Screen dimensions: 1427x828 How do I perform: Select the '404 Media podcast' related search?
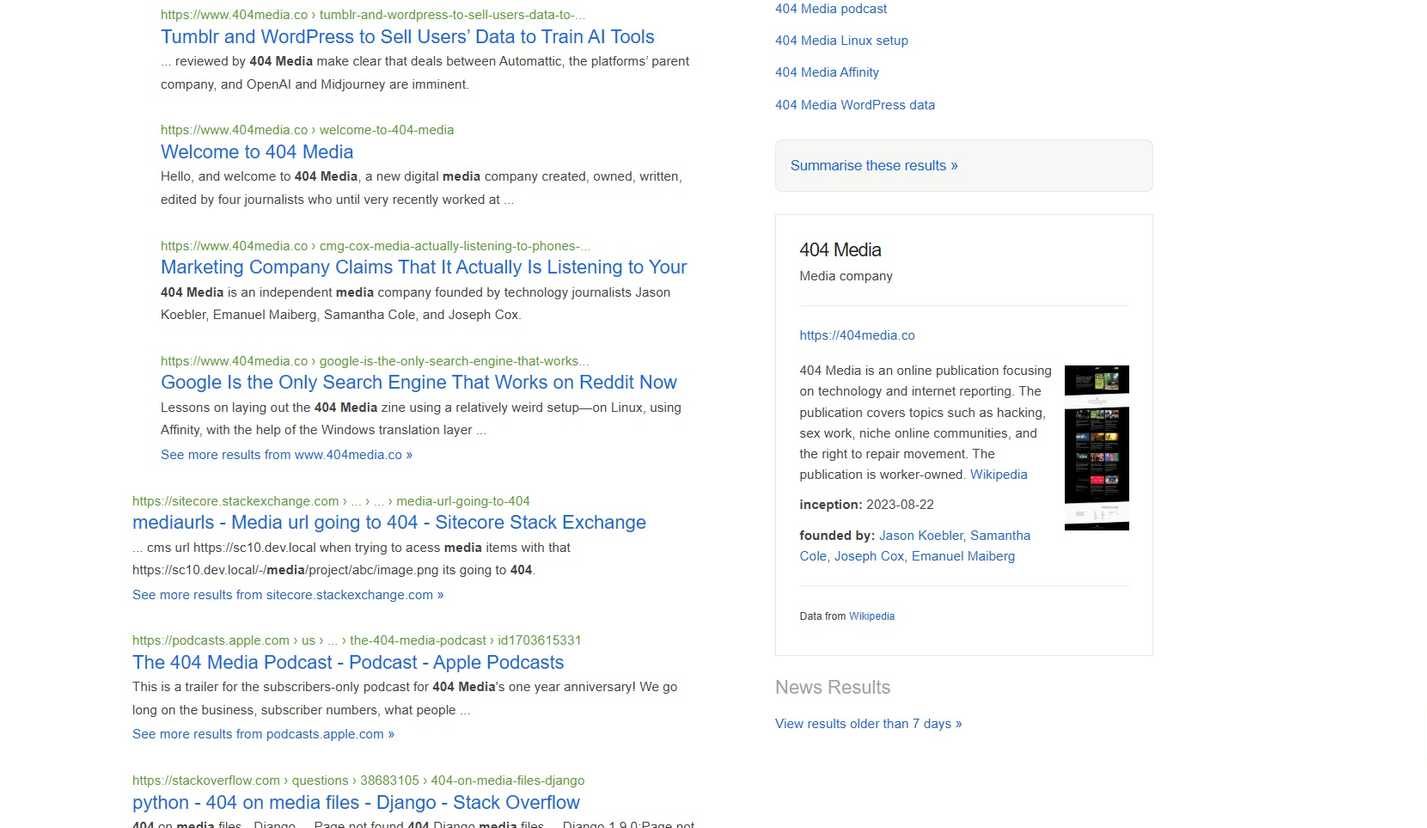tap(830, 9)
